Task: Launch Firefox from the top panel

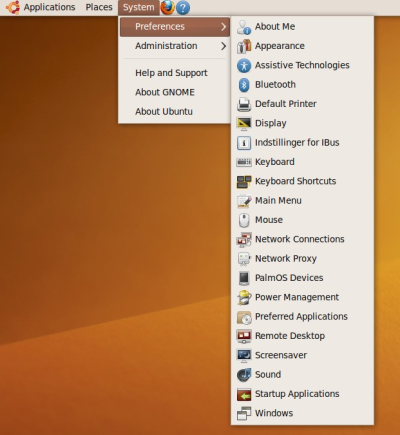Action: (167, 7)
